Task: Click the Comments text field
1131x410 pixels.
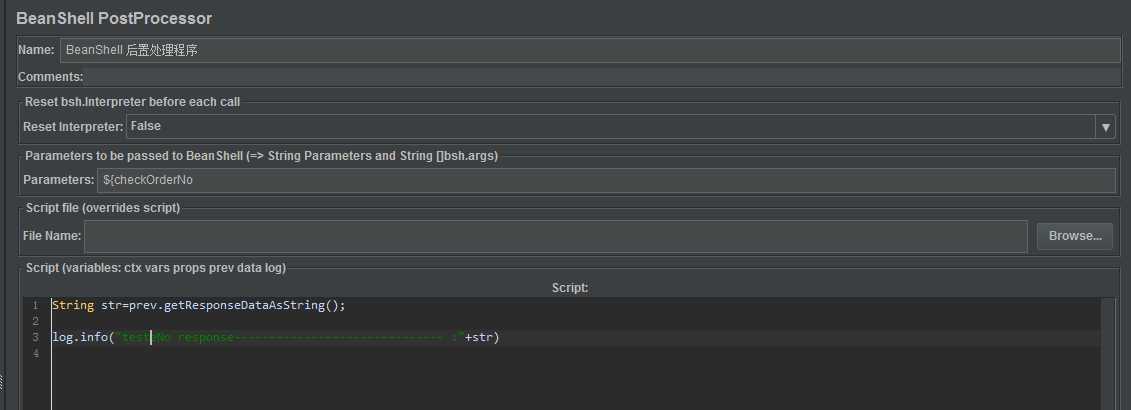Action: pyautogui.click(x=600, y=77)
